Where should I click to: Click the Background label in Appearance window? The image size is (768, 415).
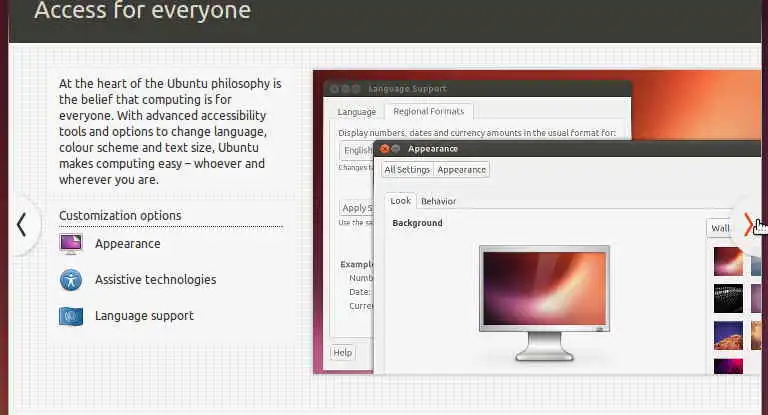[417, 223]
